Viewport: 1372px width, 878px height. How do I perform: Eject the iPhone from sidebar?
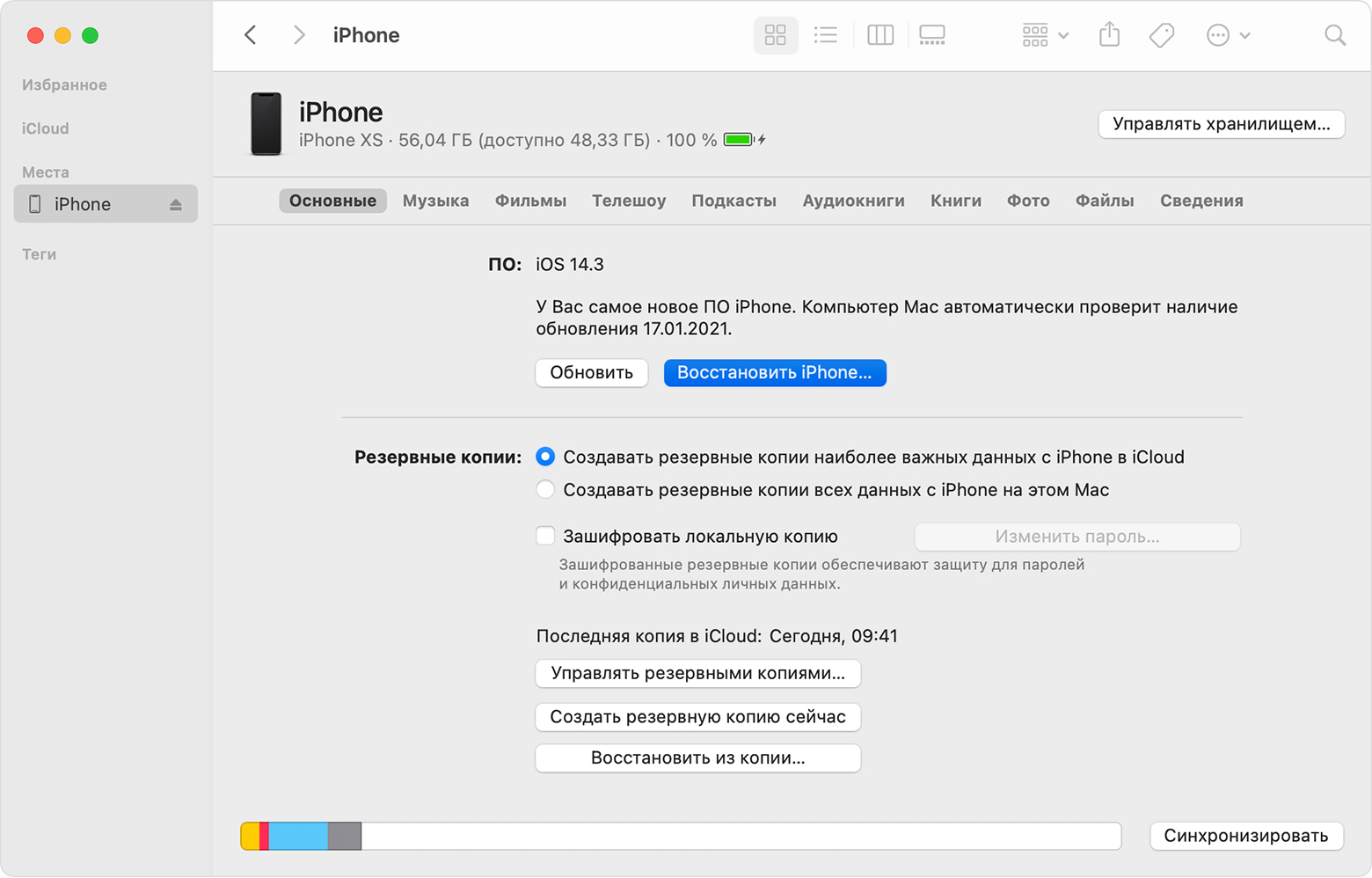pos(176,204)
